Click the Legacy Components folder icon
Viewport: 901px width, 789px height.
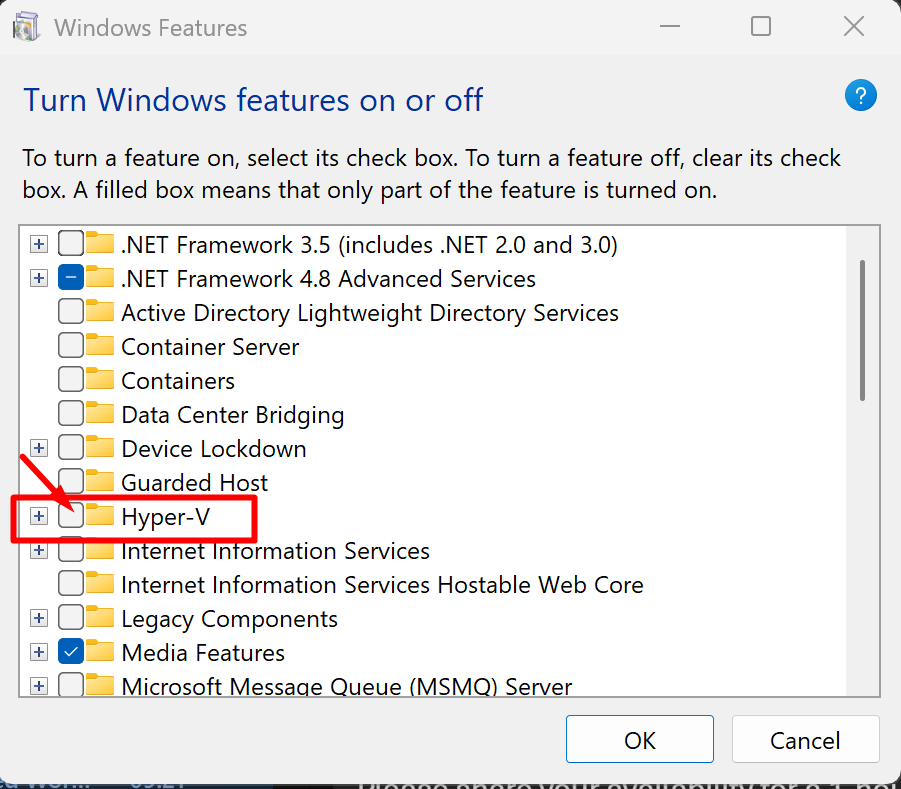point(100,619)
